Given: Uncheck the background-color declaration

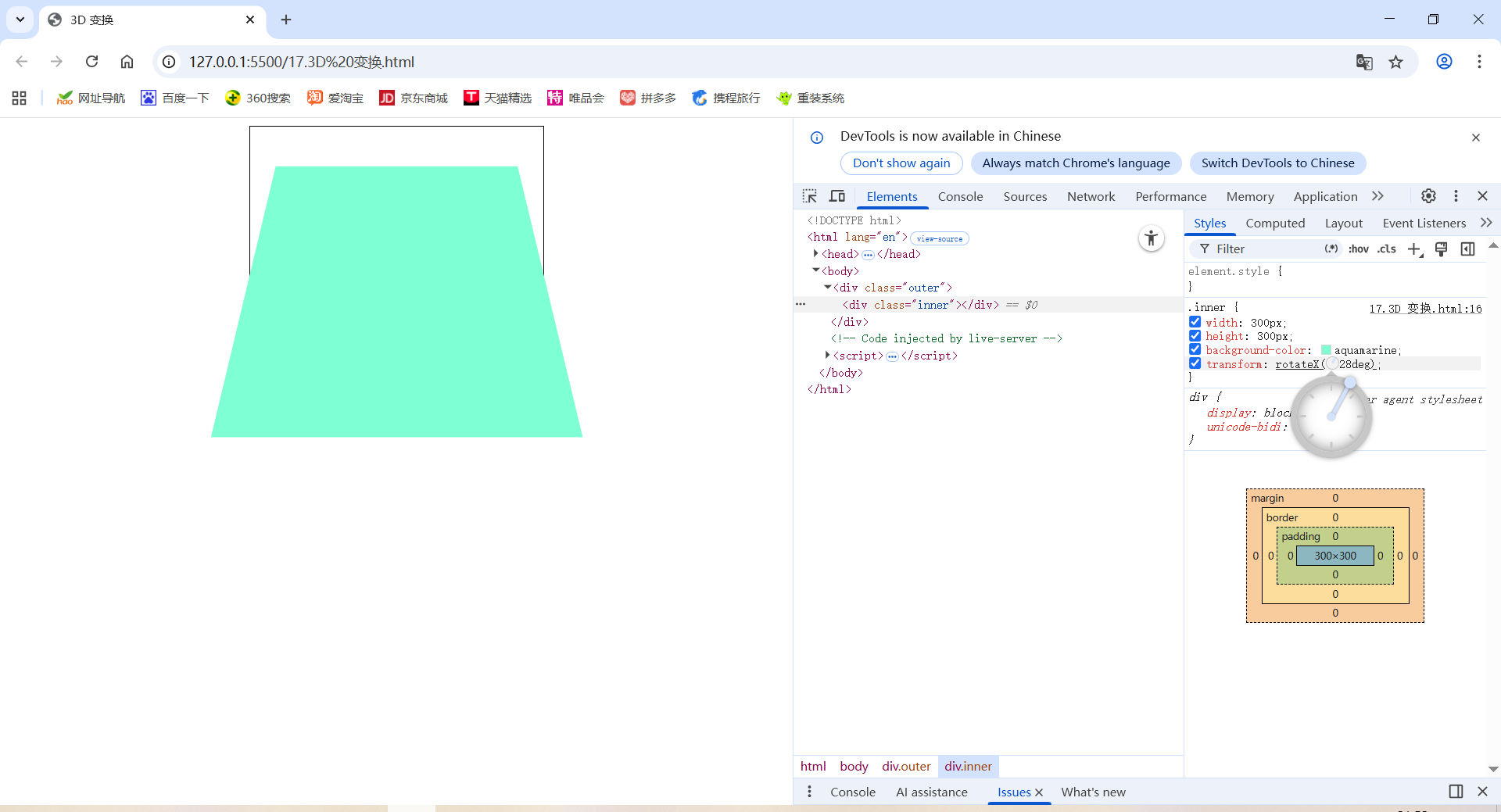Looking at the screenshot, I should [1195, 349].
